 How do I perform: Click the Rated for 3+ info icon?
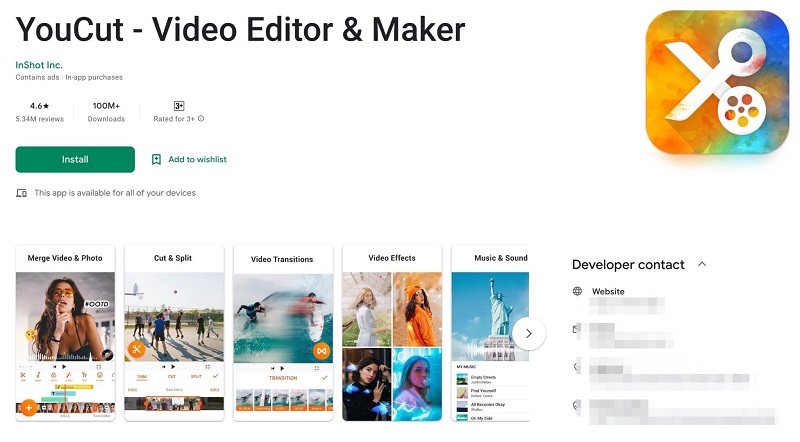pos(201,118)
